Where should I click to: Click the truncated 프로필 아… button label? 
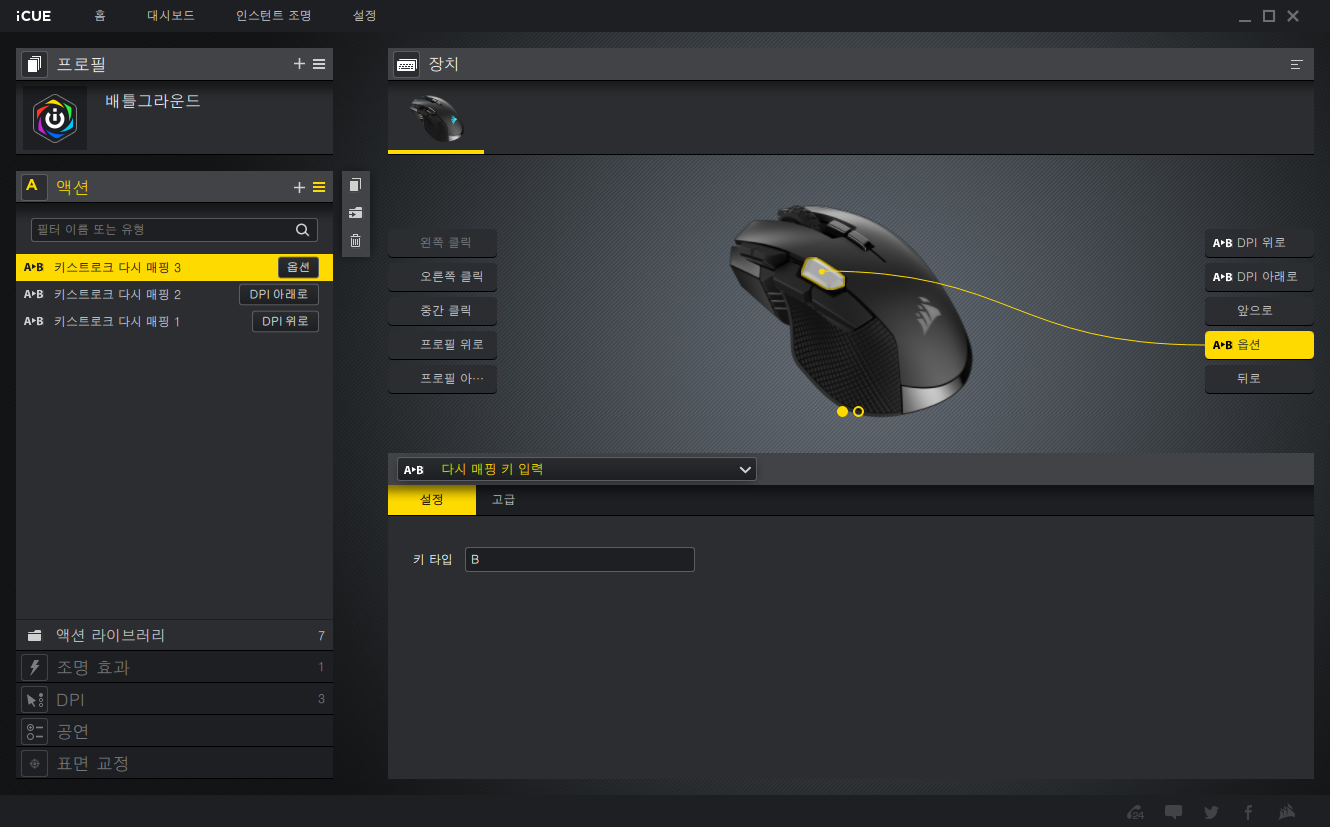(x=442, y=379)
